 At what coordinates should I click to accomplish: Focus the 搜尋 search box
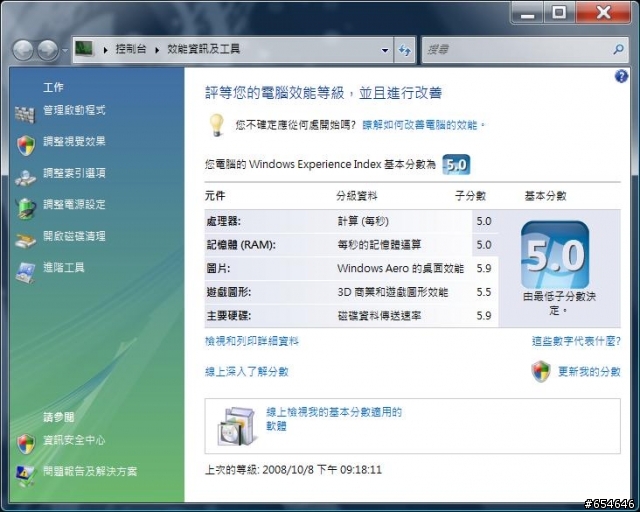516,50
